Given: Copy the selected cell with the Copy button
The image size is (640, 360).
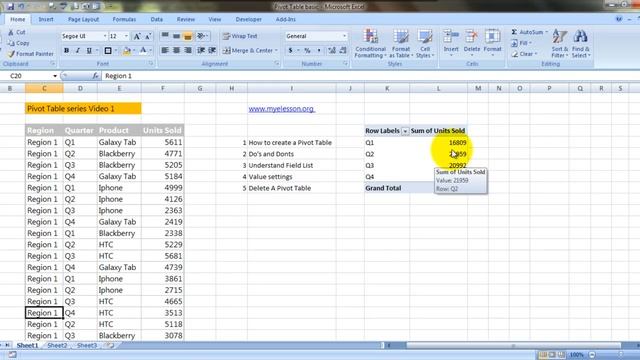Looking at the screenshot, I should click(x=18, y=43).
